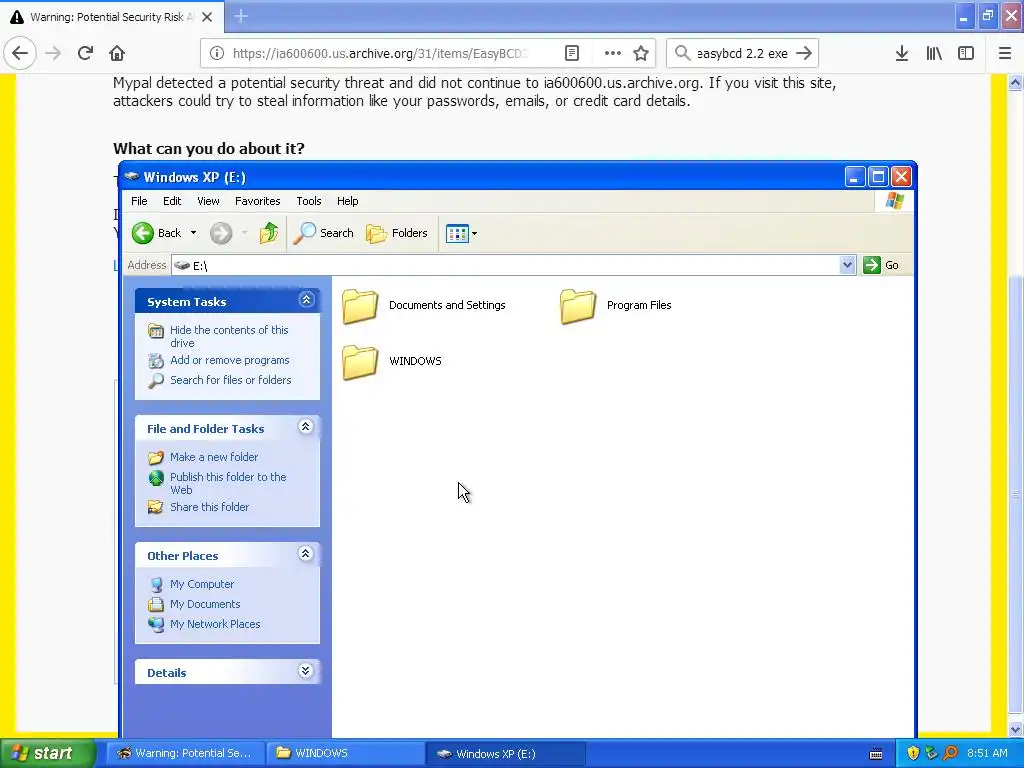Collapse the System Tasks panel
1024x768 pixels.
coord(306,300)
